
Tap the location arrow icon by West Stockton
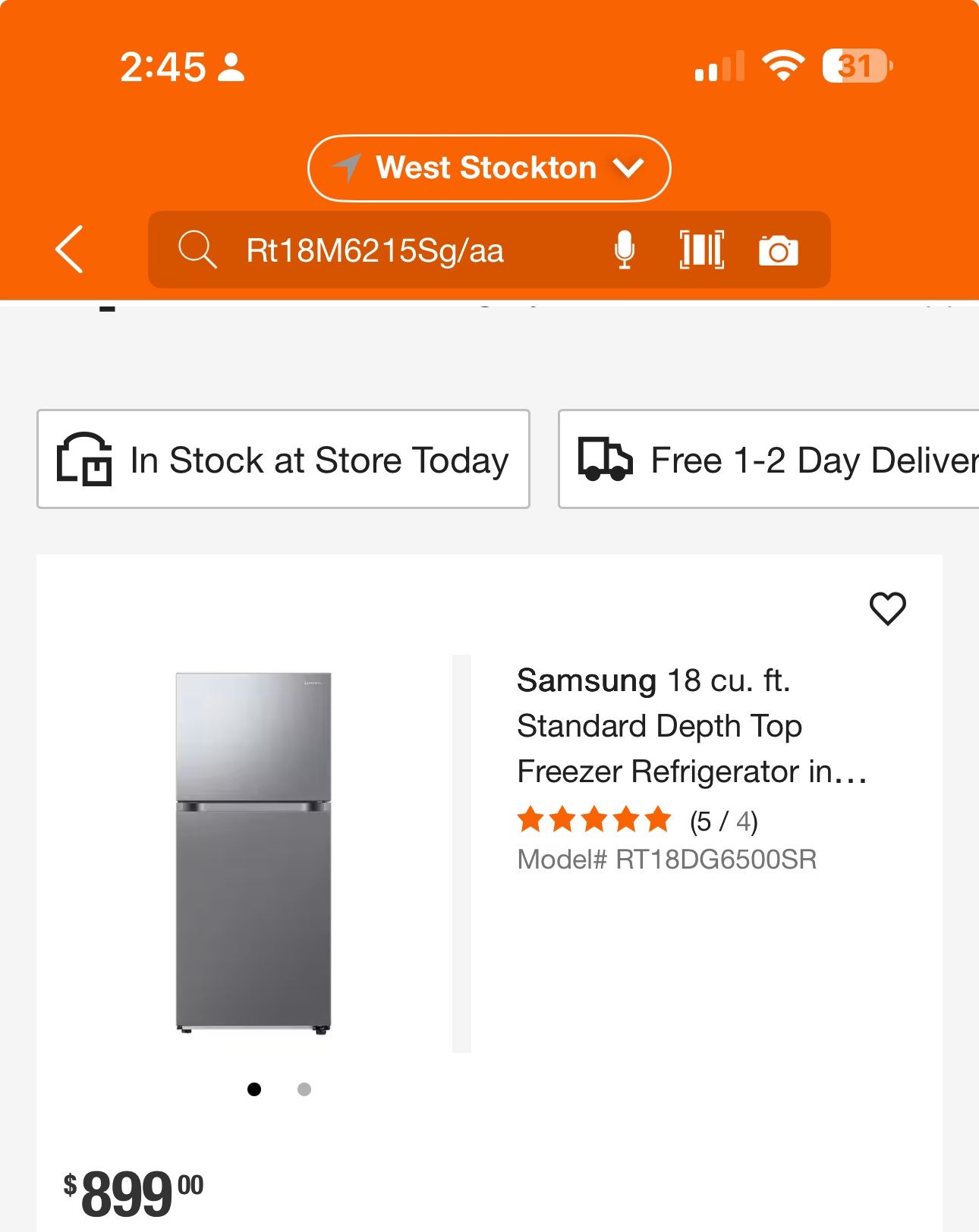348,168
